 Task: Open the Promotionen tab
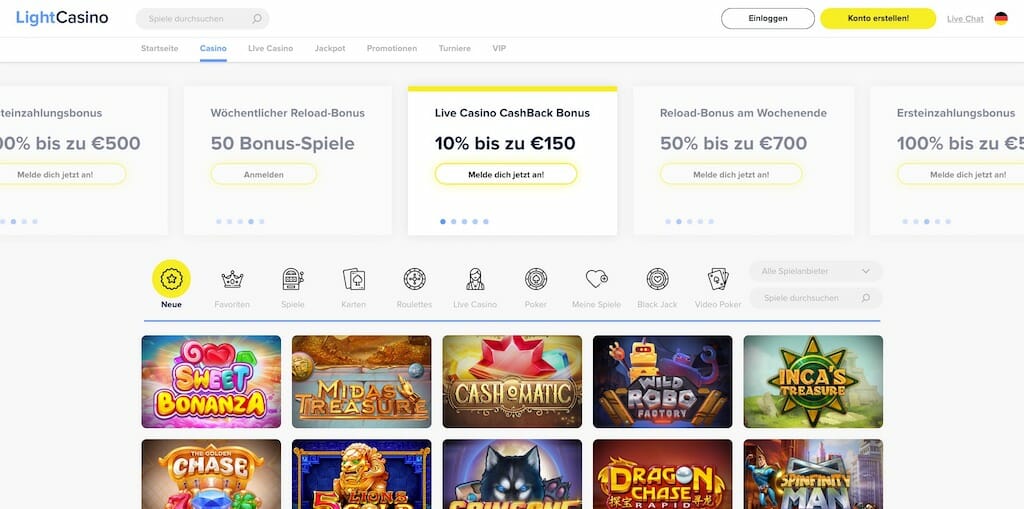[x=392, y=48]
